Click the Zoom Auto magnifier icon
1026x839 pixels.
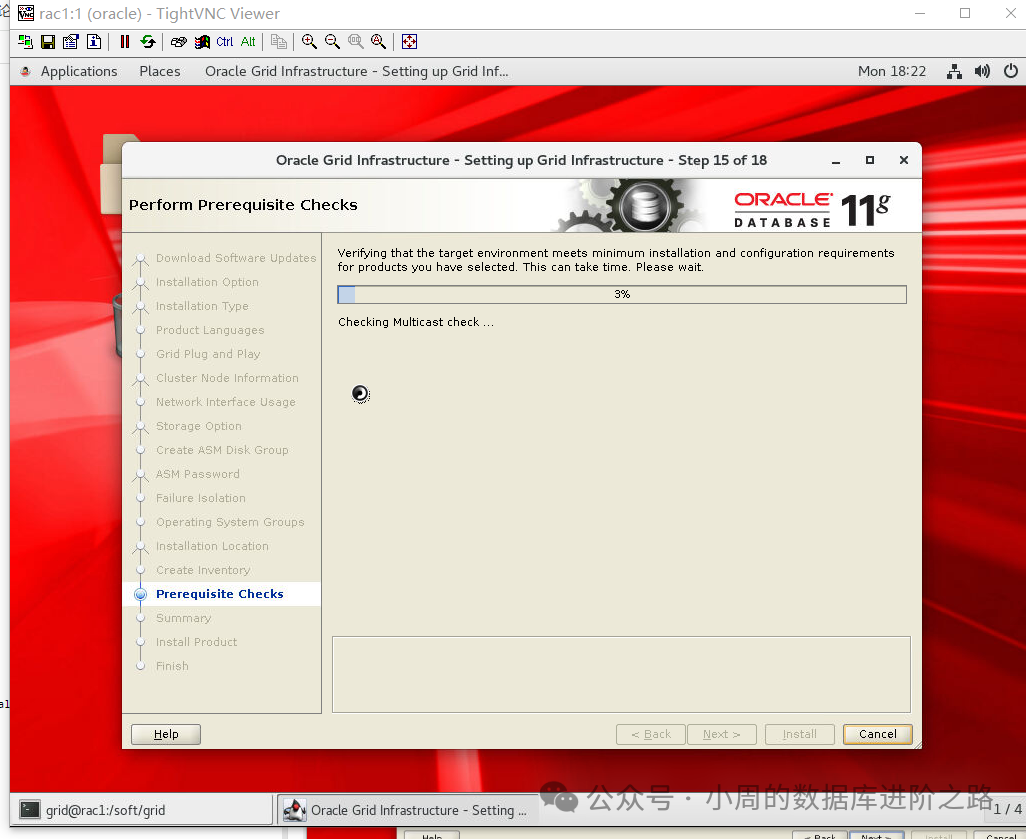click(x=378, y=42)
